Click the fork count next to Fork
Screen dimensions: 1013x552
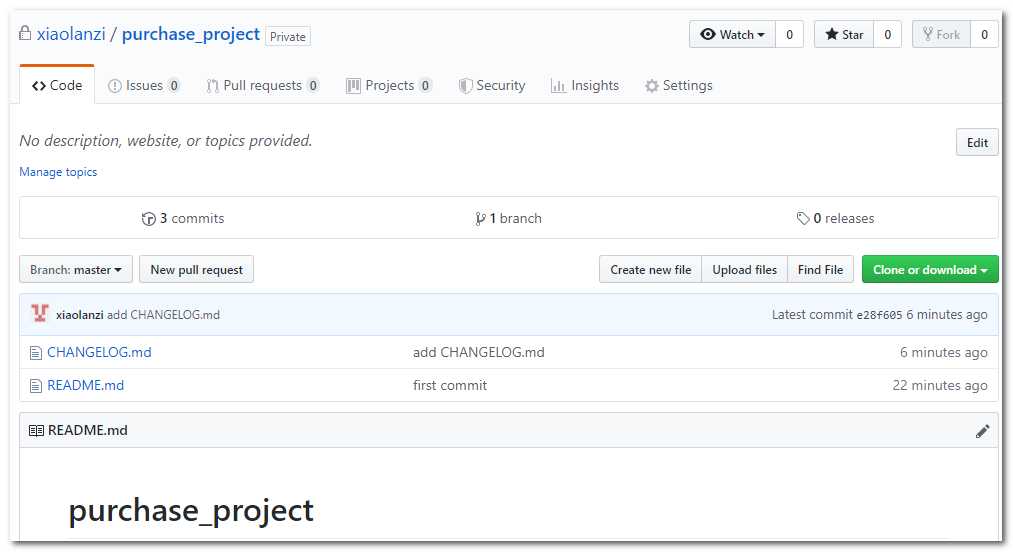[984, 34]
